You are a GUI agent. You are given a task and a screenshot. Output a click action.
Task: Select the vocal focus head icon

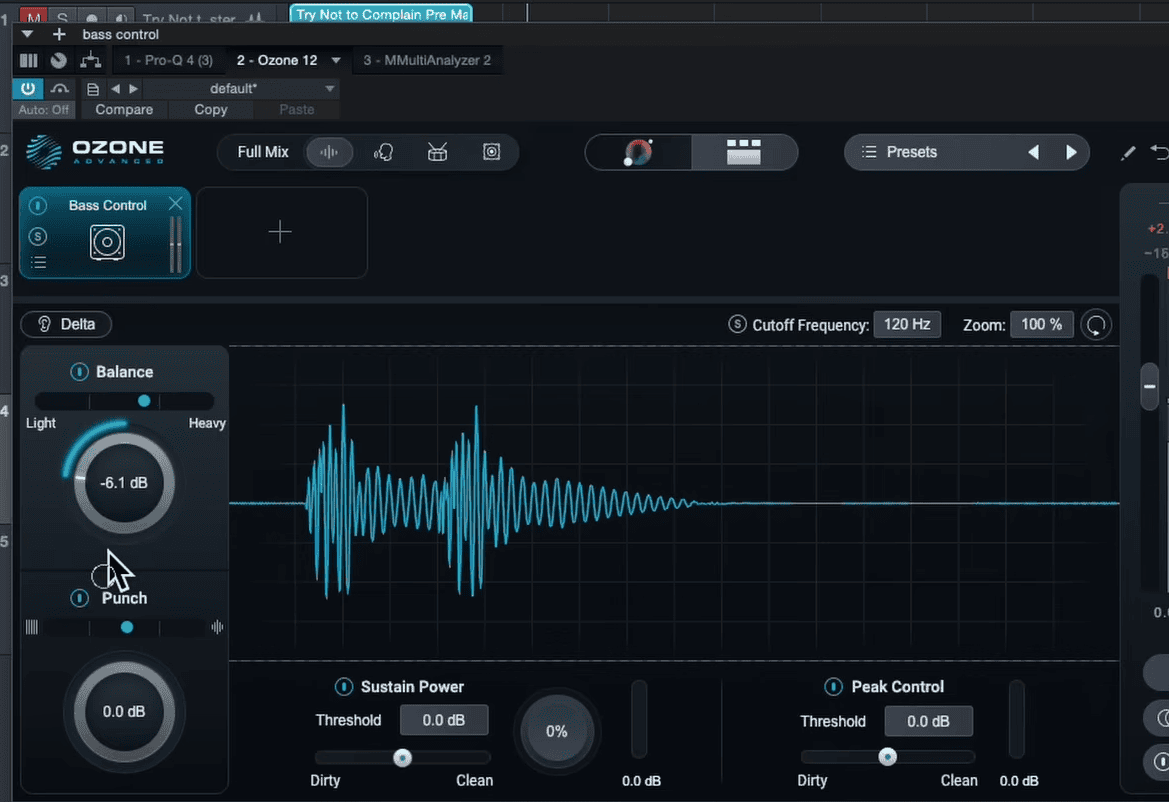[x=383, y=152]
